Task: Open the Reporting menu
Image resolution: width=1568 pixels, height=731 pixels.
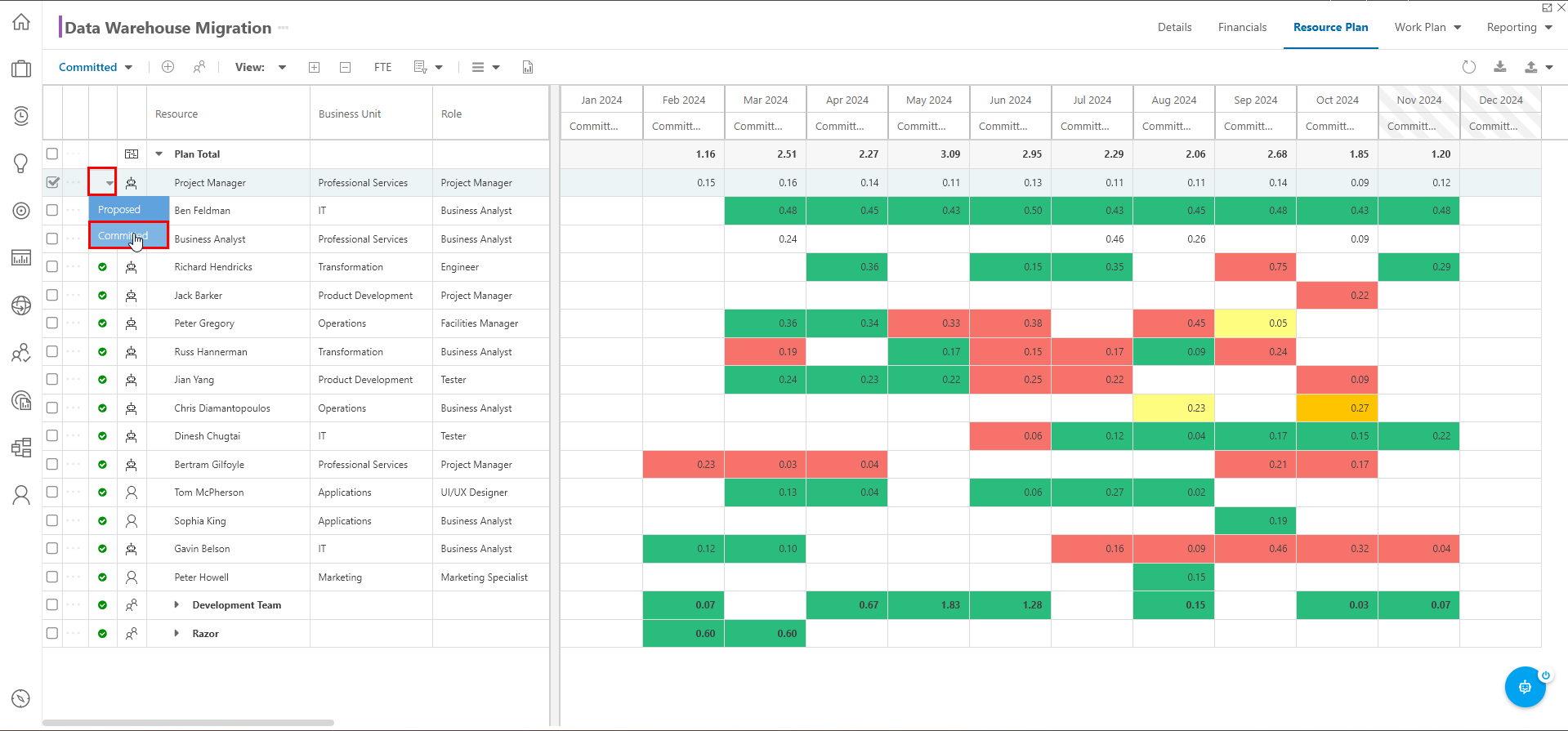Action: click(1520, 27)
